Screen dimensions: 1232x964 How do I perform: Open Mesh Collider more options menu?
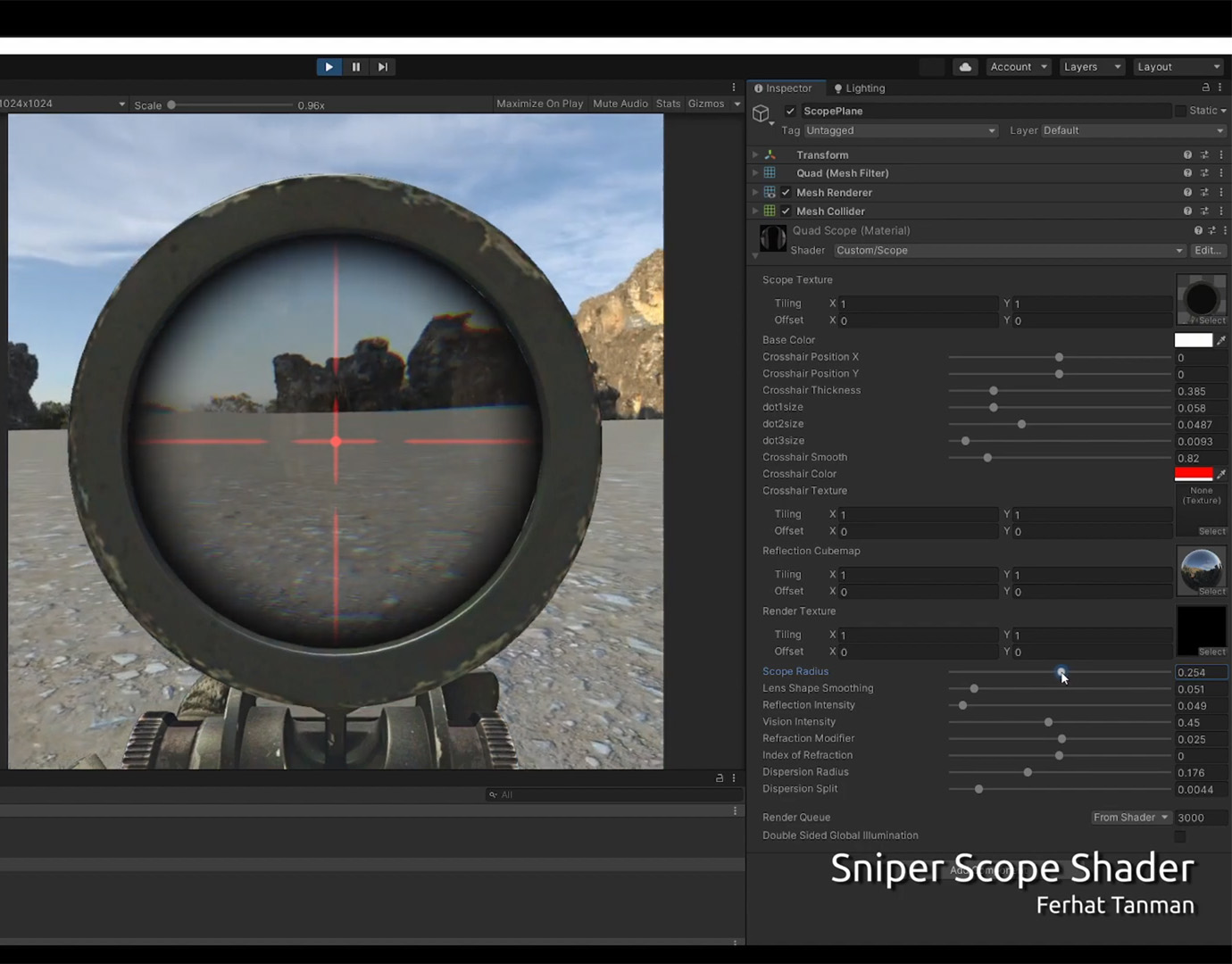pyautogui.click(x=1221, y=212)
